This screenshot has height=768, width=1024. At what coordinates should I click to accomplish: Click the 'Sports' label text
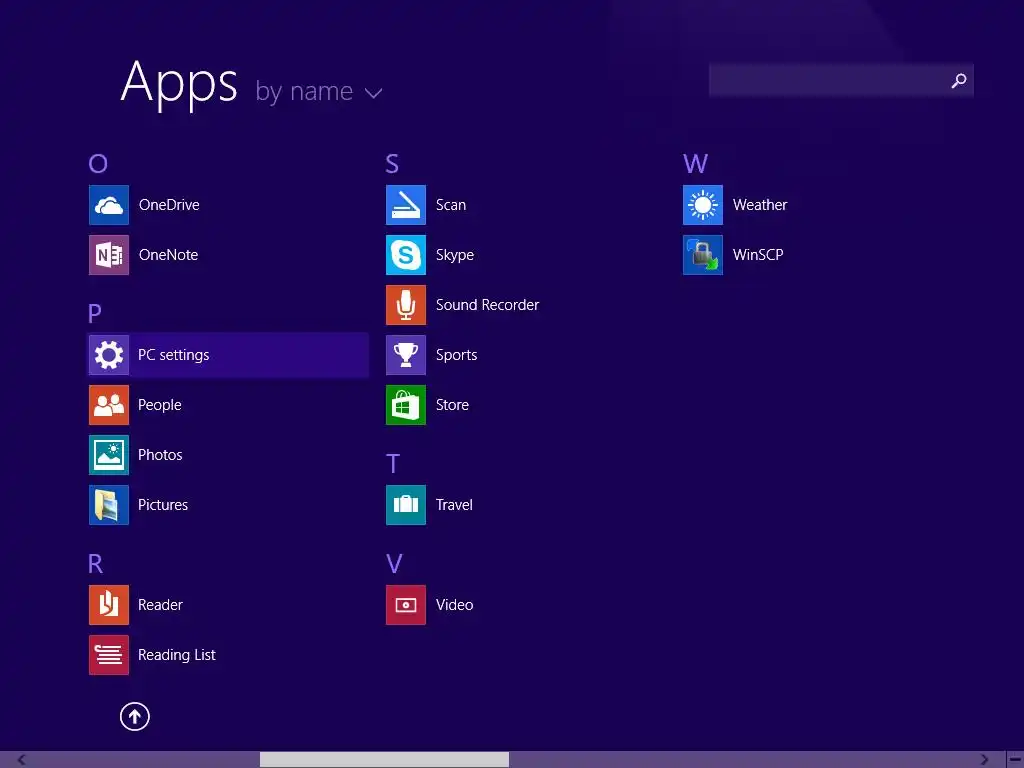456,355
